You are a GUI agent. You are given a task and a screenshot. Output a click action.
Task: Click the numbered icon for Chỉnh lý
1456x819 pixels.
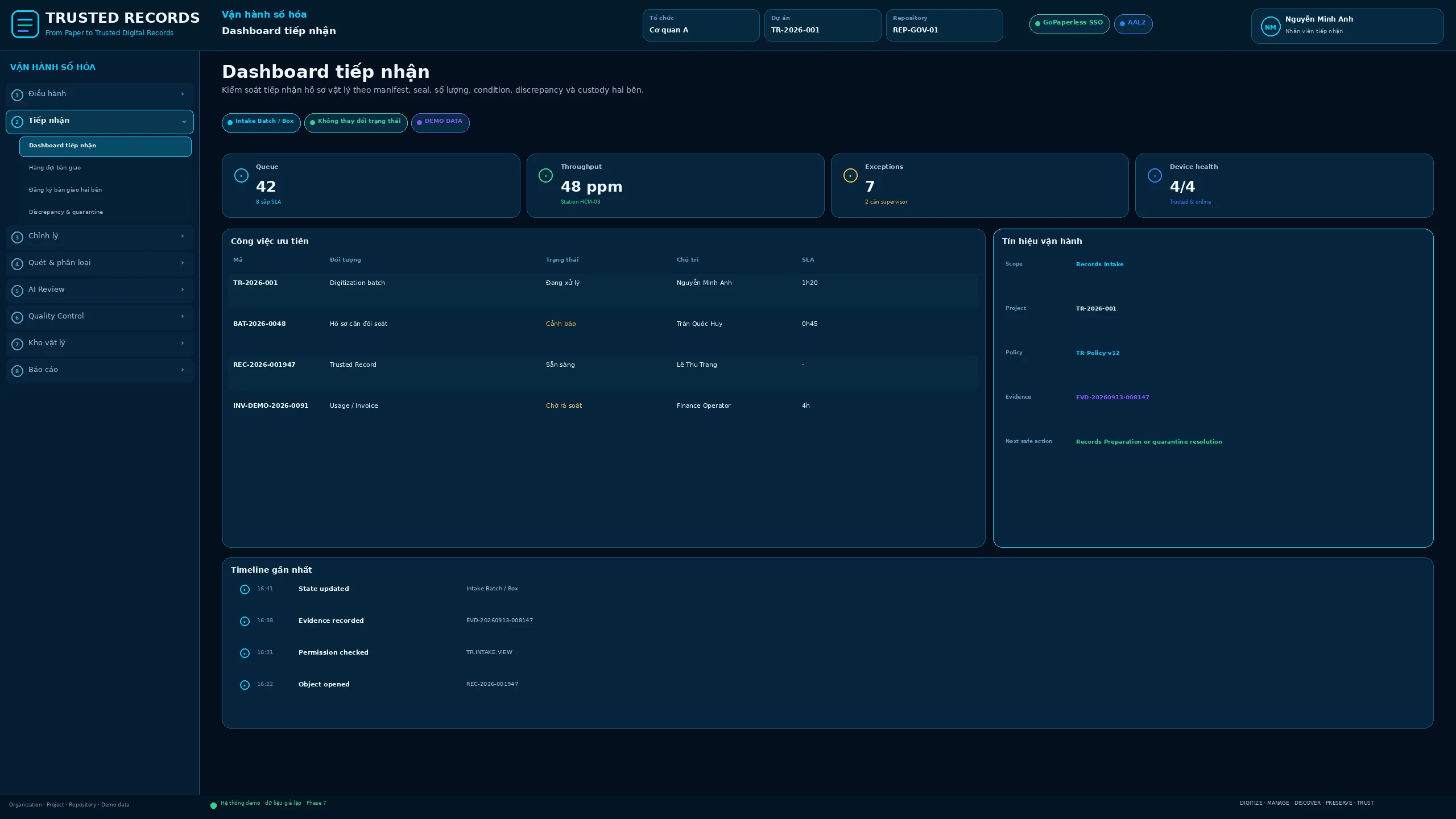coord(17,237)
